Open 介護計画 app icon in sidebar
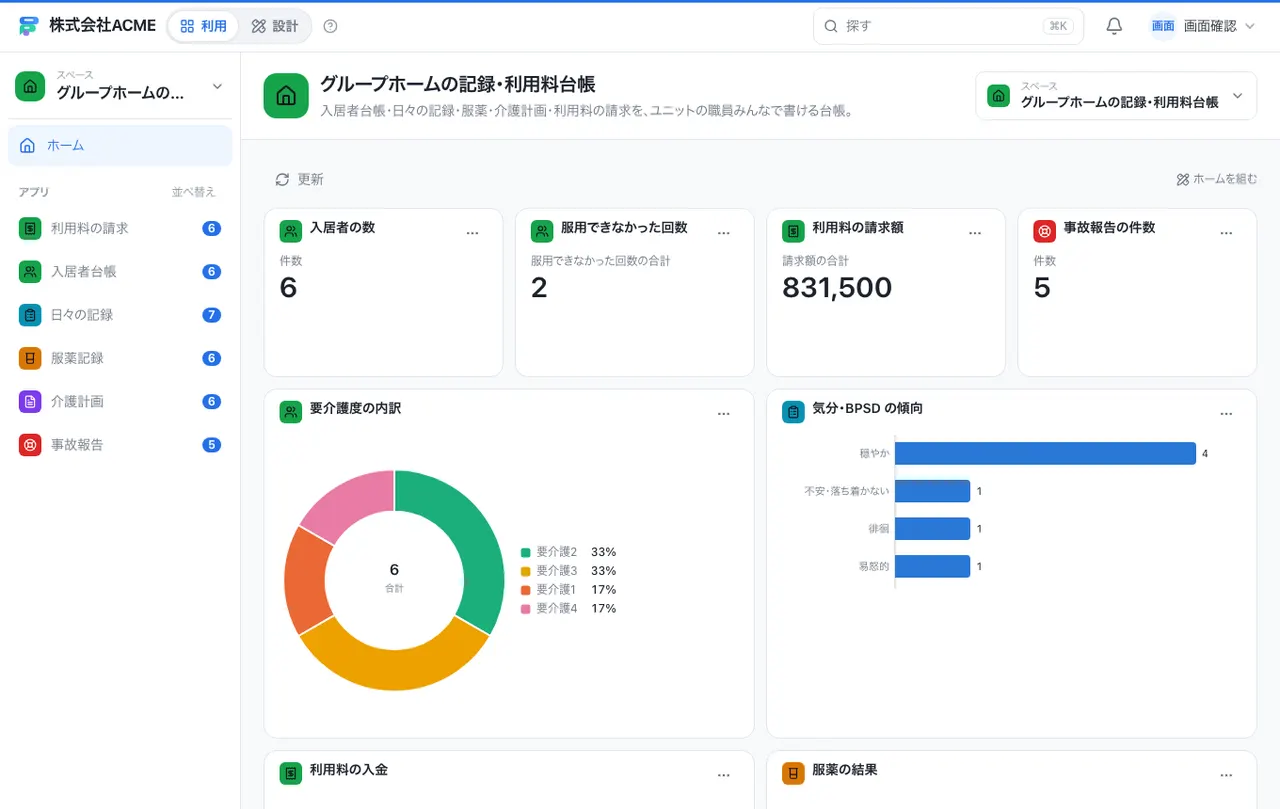Image resolution: width=1280 pixels, height=809 pixels. [30, 401]
